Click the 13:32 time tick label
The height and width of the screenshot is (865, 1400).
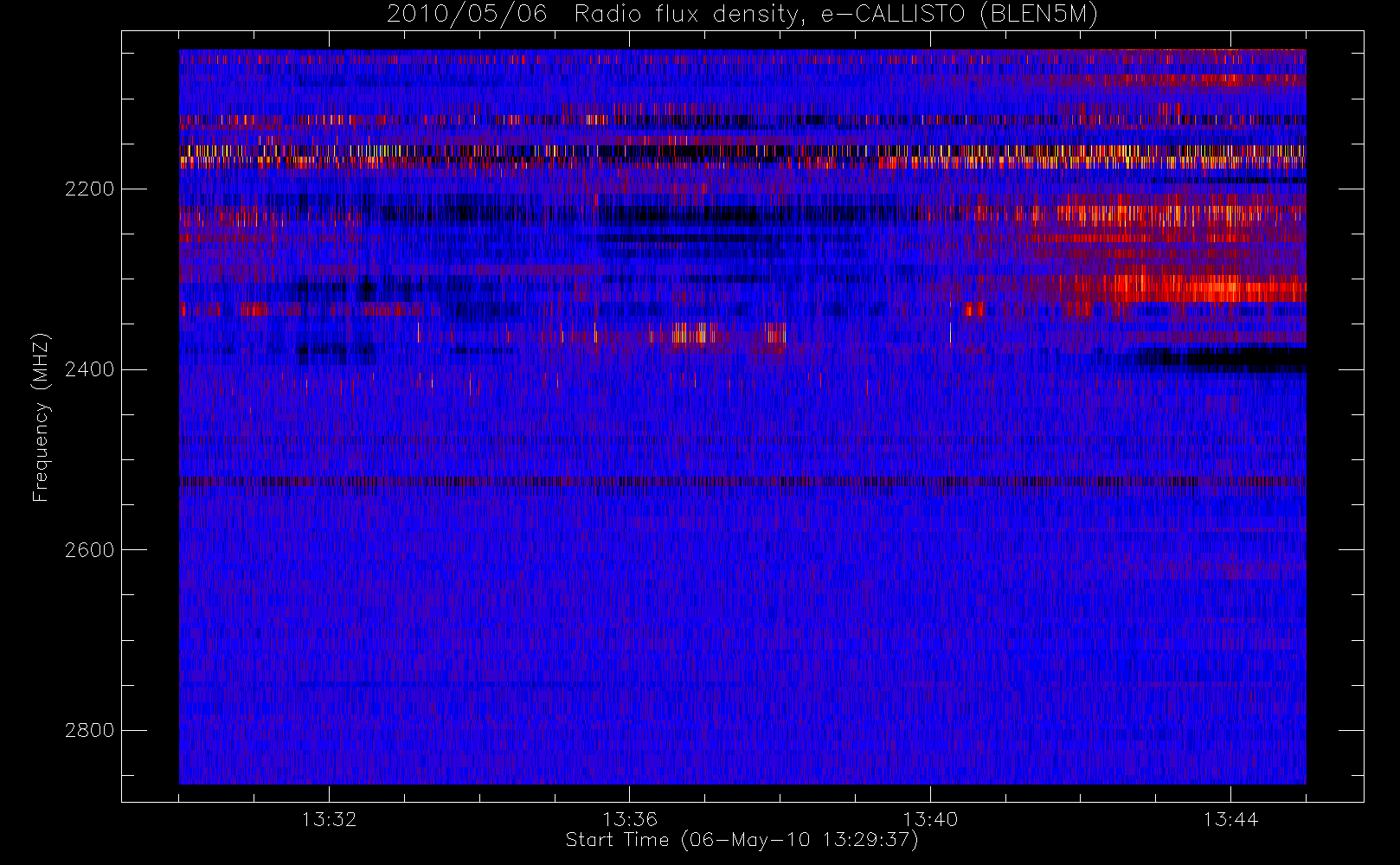point(329,819)
